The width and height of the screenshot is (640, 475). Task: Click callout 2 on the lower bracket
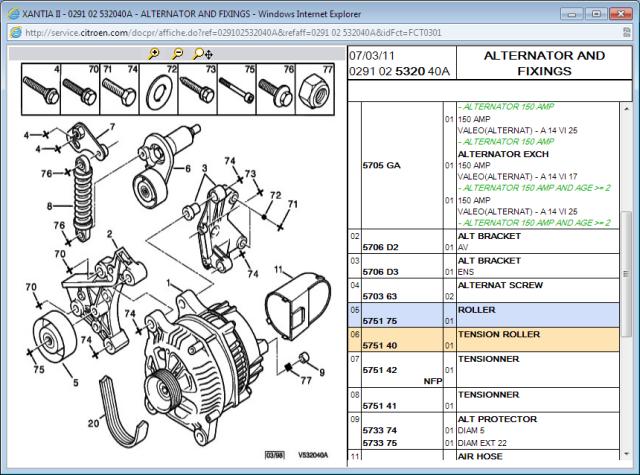109,234
